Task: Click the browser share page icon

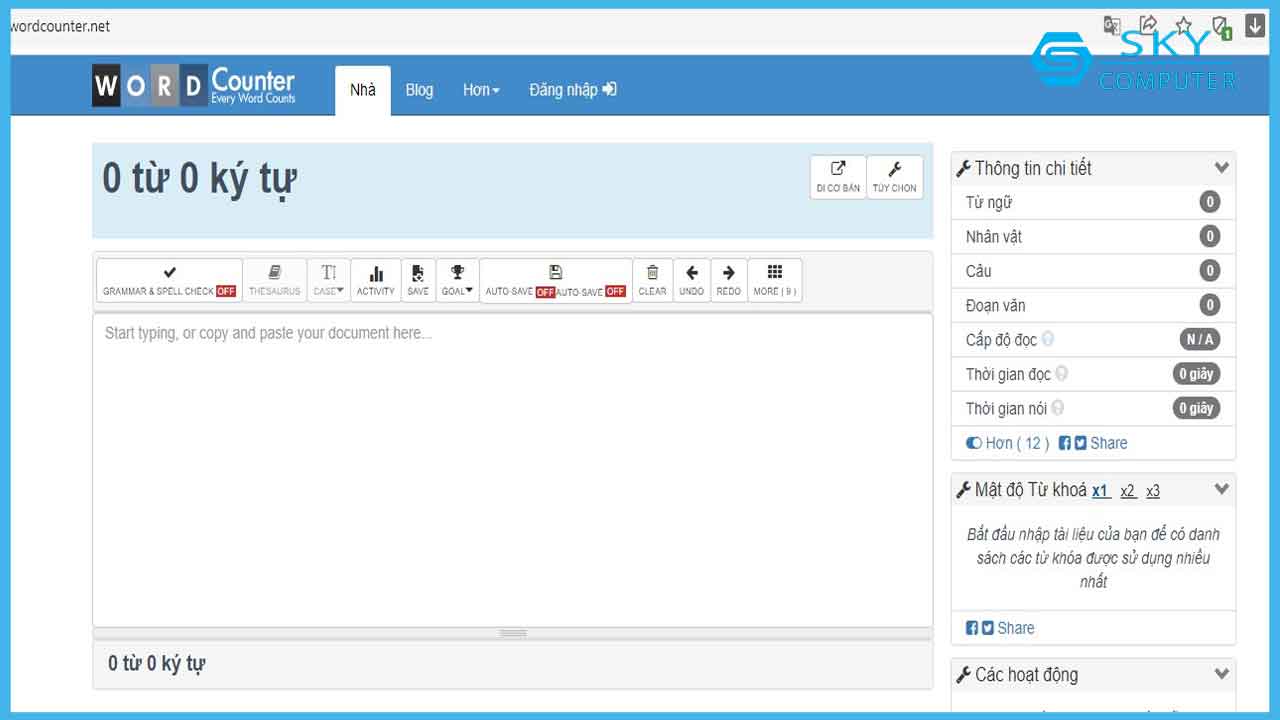Action: click(1148, 26)
